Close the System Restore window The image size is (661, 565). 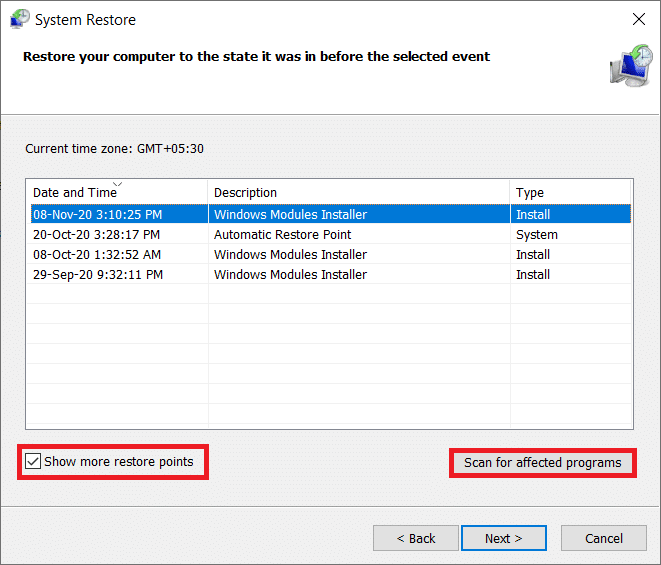click(638, 19)
